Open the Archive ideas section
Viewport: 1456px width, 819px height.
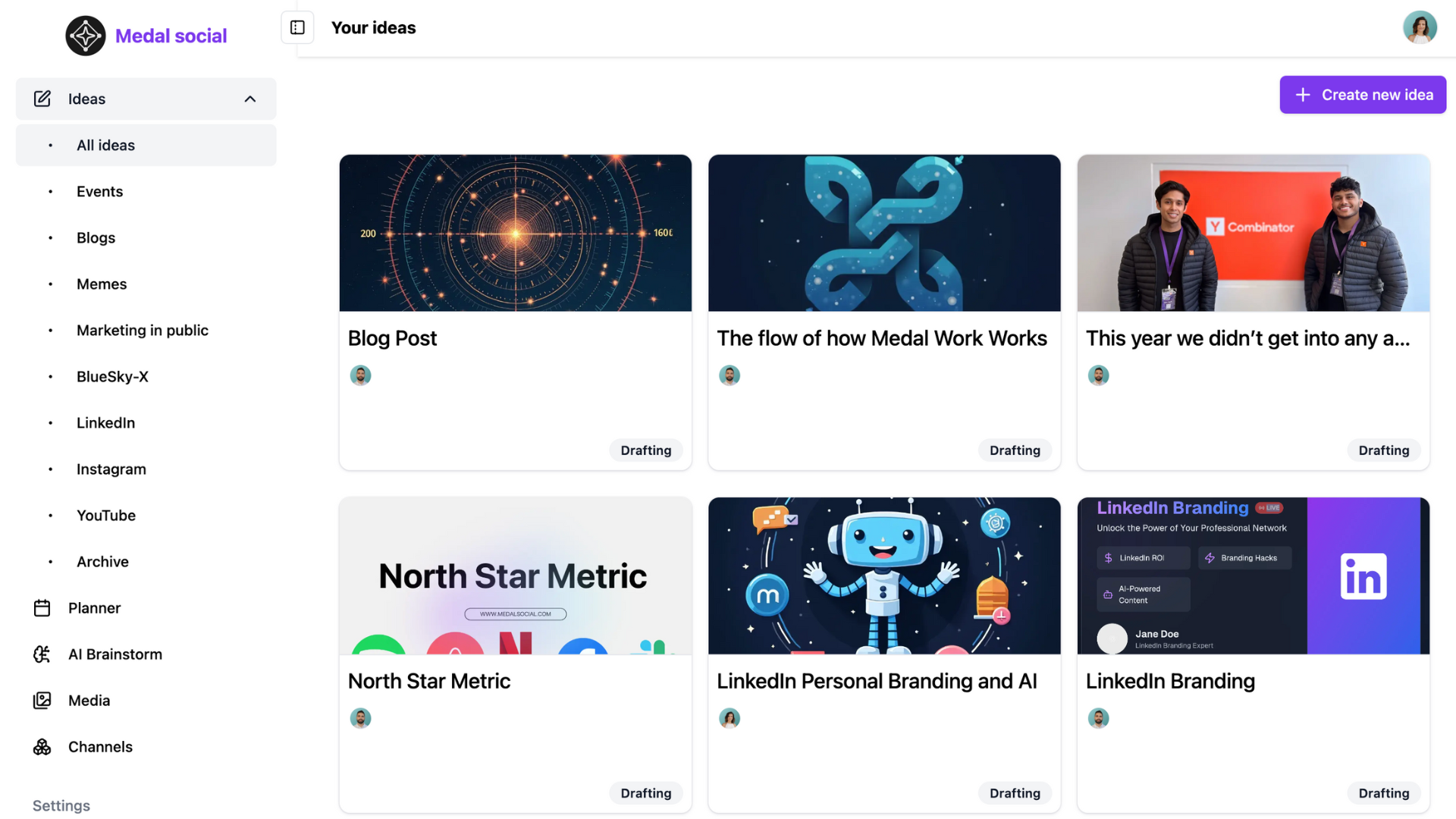click(x=102, y=562)
